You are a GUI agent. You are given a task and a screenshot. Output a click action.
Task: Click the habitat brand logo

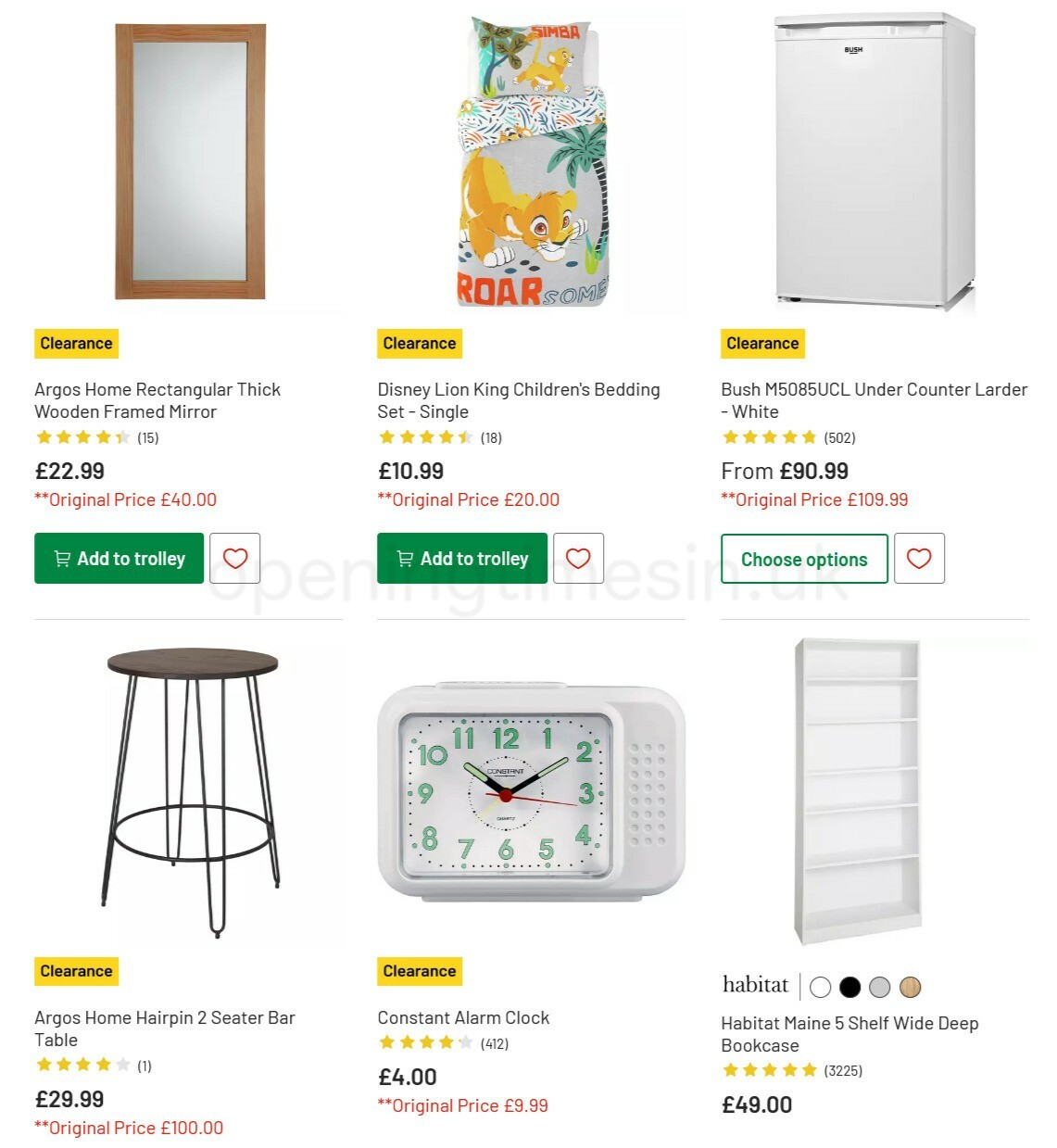tap(754, 985)
